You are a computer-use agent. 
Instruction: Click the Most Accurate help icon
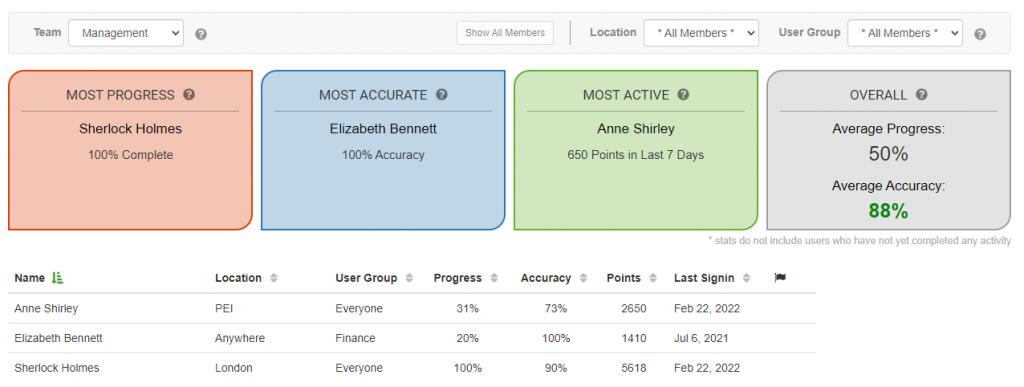(x=441, y=95)
